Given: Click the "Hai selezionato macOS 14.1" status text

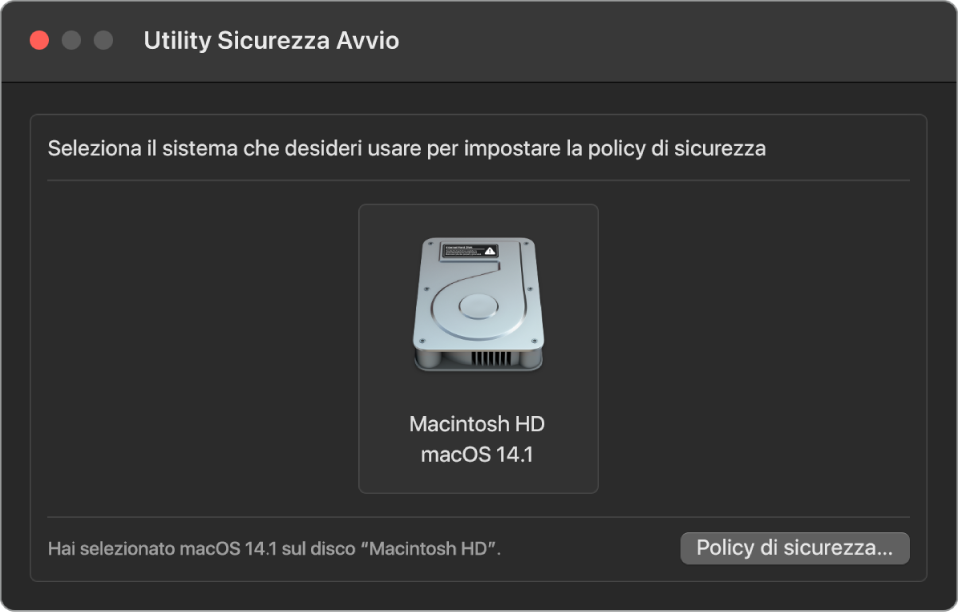Looking at the screenshot, I should coord(274,549).
